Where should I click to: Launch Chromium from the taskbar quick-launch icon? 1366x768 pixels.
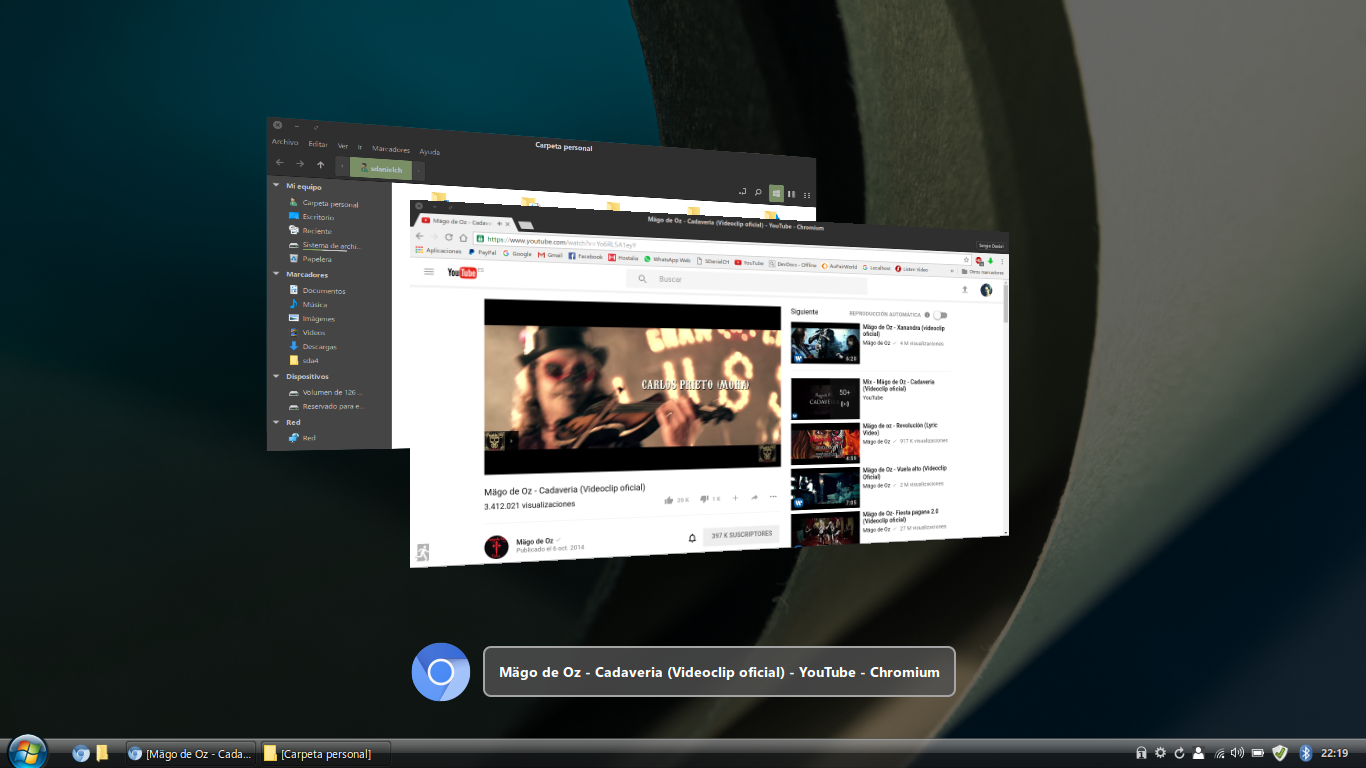click(x=81, y=753)
